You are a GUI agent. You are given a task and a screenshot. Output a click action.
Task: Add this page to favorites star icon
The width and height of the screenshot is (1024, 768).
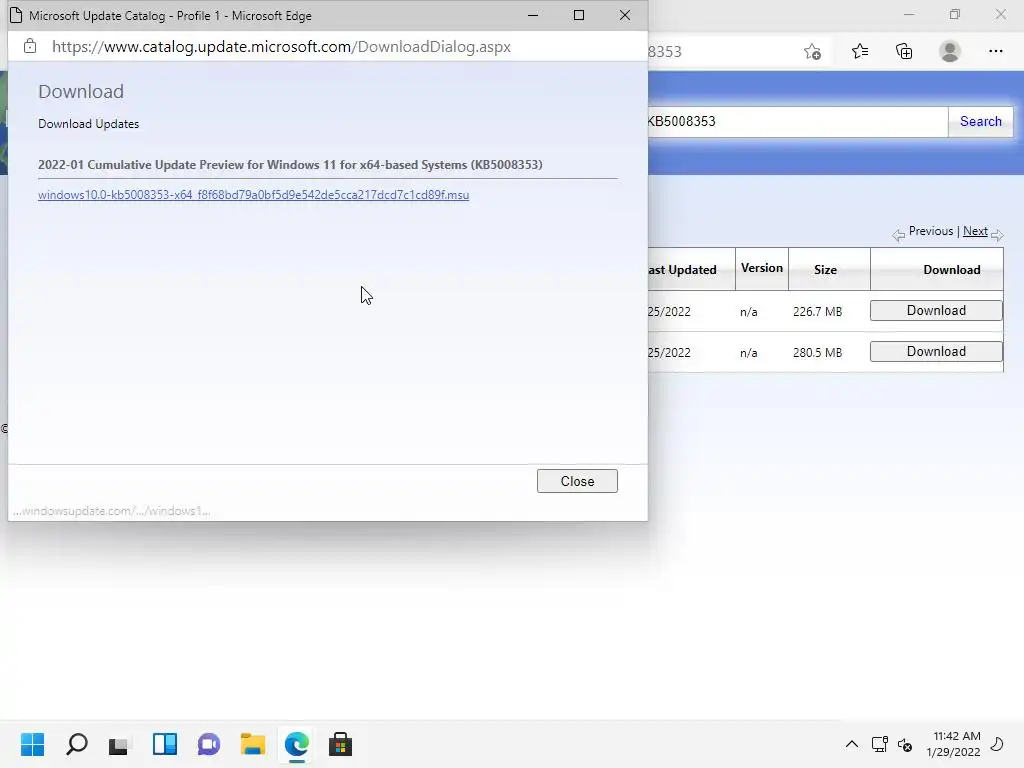coord(812,51)
